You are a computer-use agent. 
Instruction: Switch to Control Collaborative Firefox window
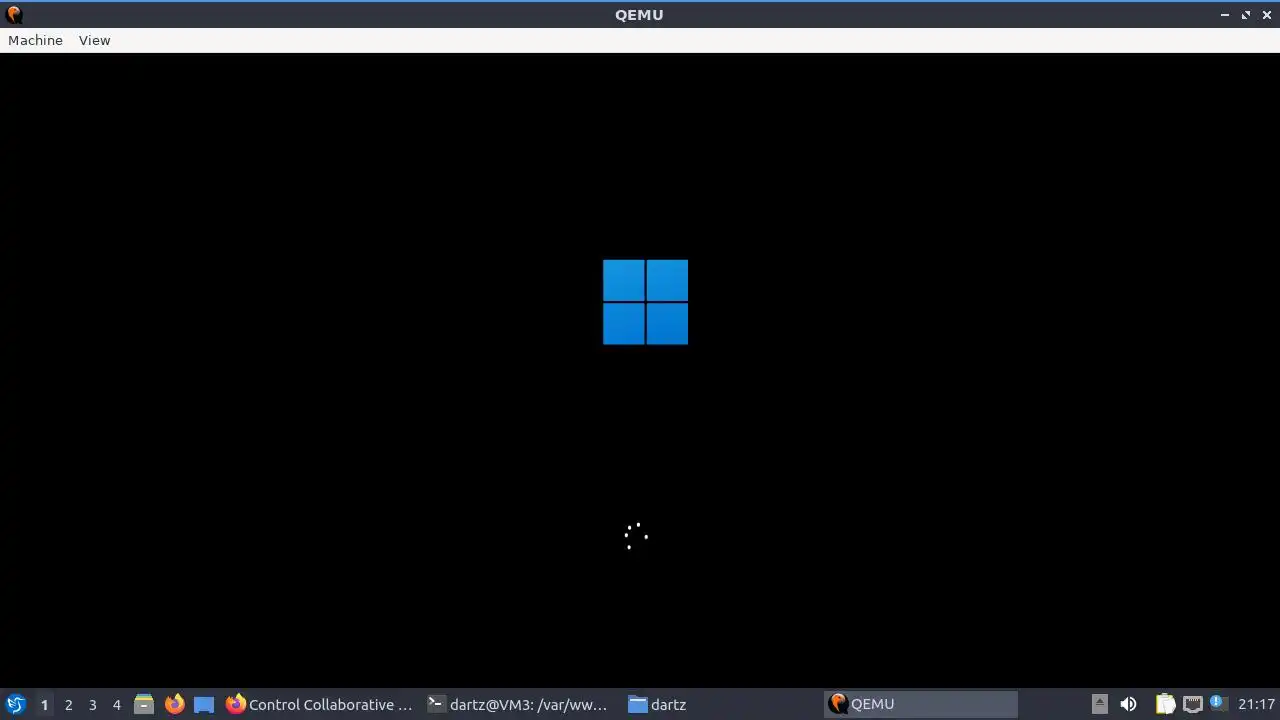319,704
